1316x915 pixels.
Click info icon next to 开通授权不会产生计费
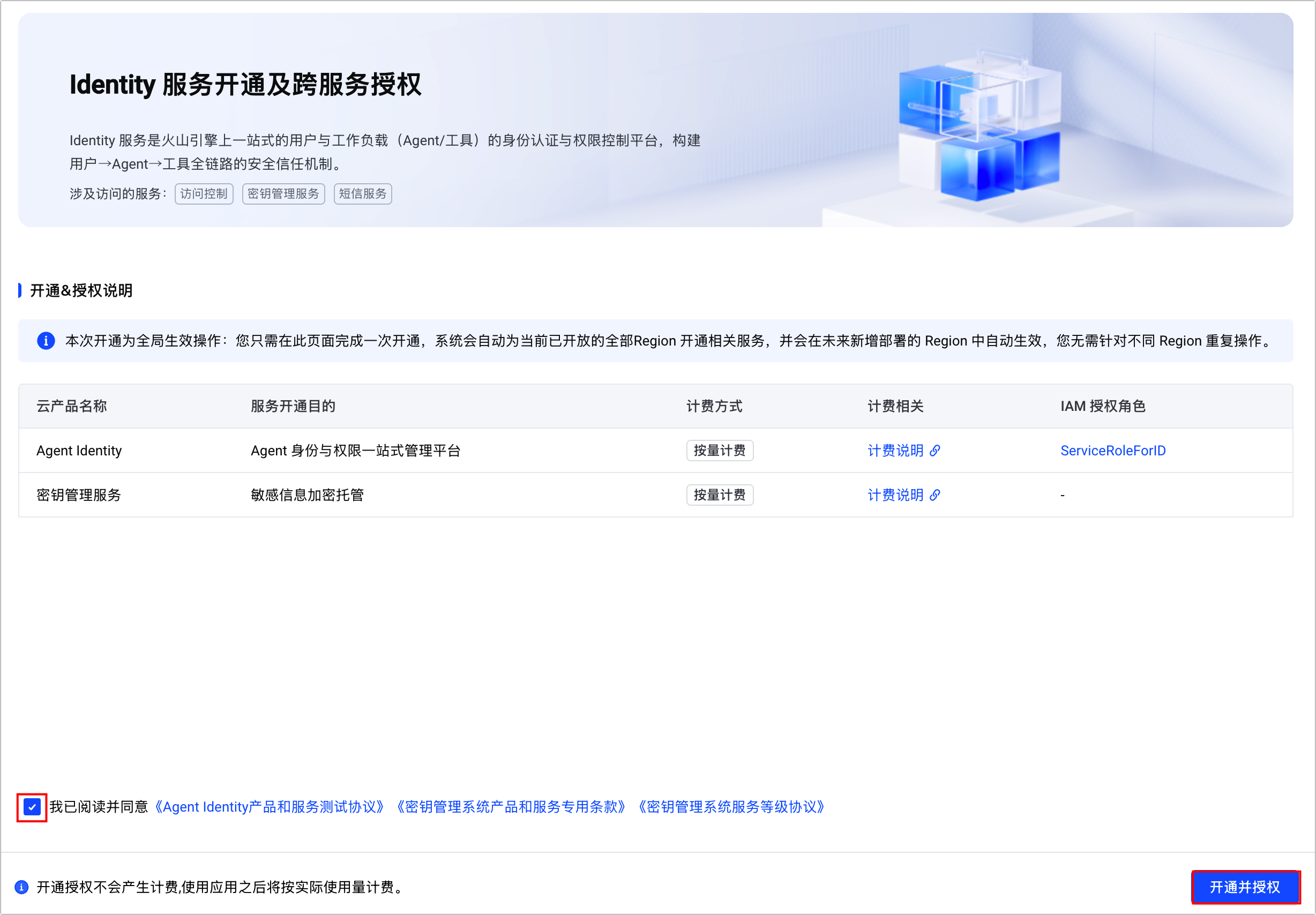21,887
